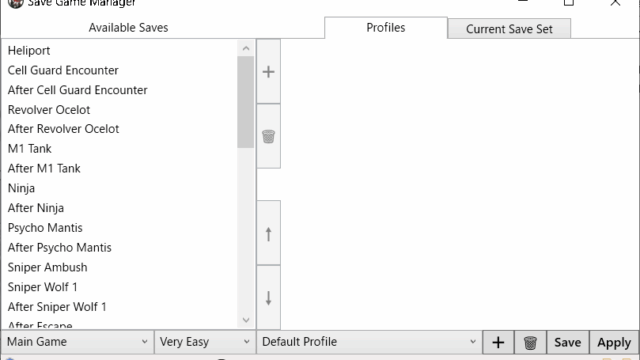This screenshot has width=640, height=360.
Task: Select the Profiles tab
Action: (386, 28)
